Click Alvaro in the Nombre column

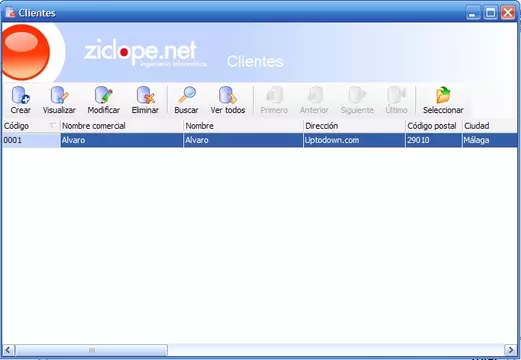coord(243,140)
